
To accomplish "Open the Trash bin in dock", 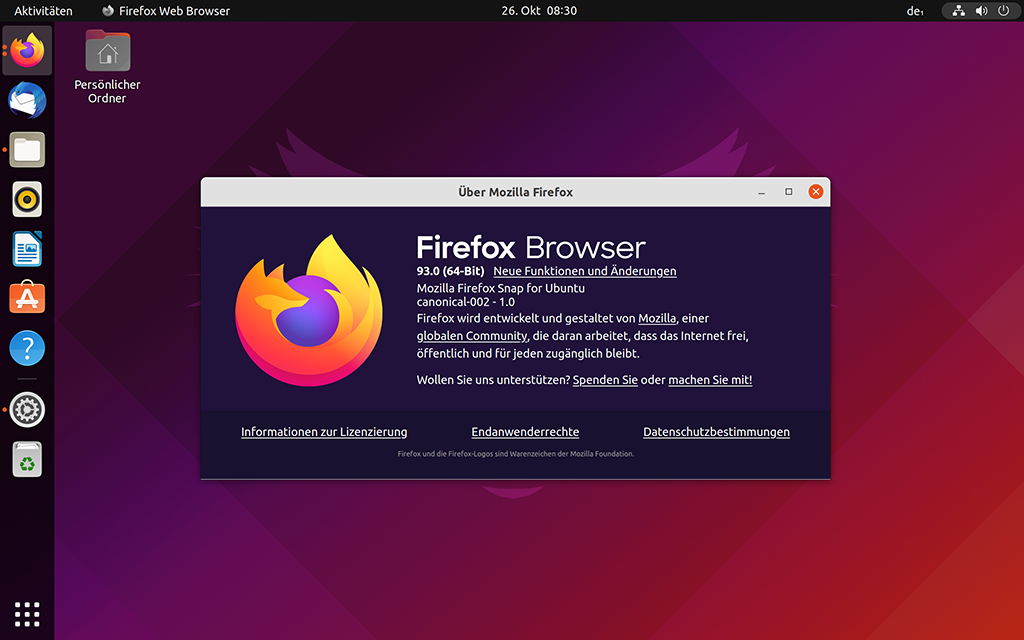I will tap(27, 459).
